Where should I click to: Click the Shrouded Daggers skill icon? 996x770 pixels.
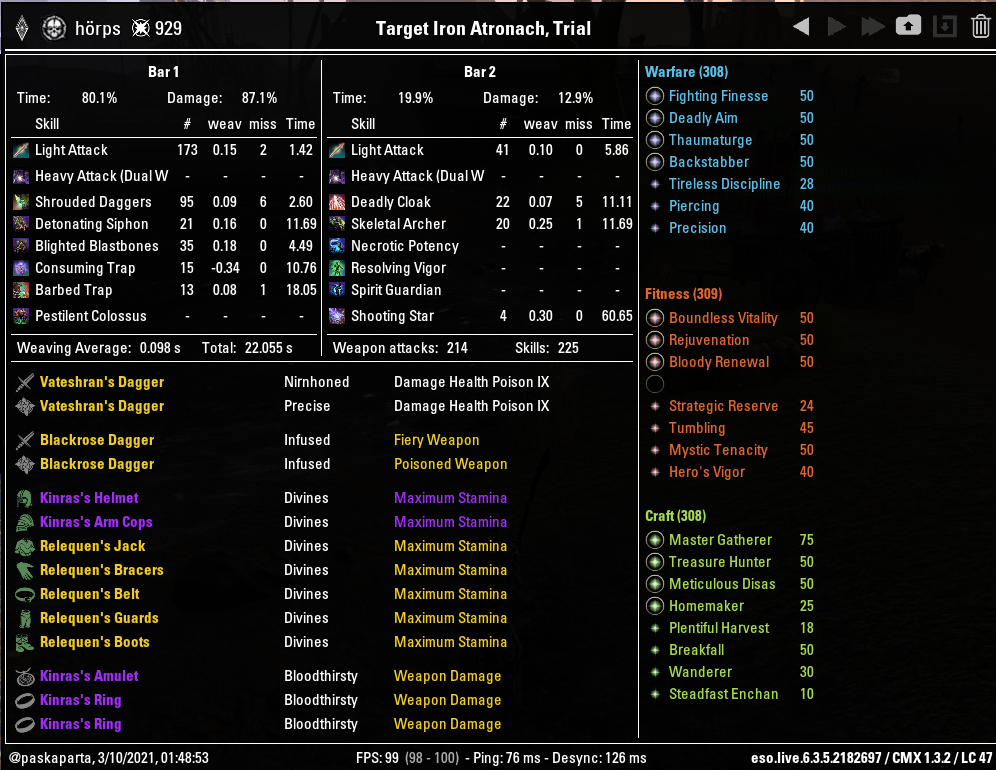[21, 202]
